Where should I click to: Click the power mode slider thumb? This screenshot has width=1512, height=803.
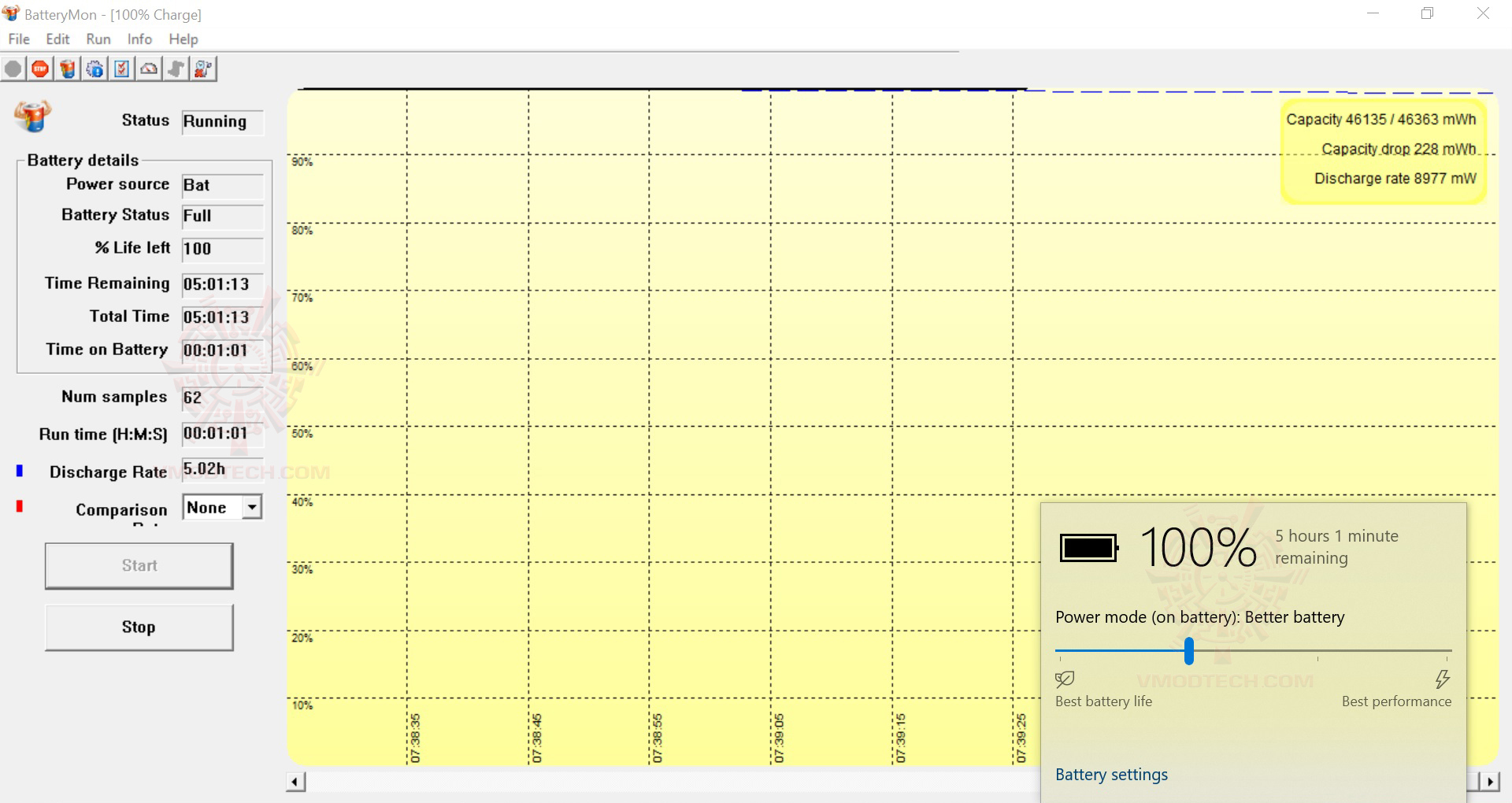(x=1189, y=651)
